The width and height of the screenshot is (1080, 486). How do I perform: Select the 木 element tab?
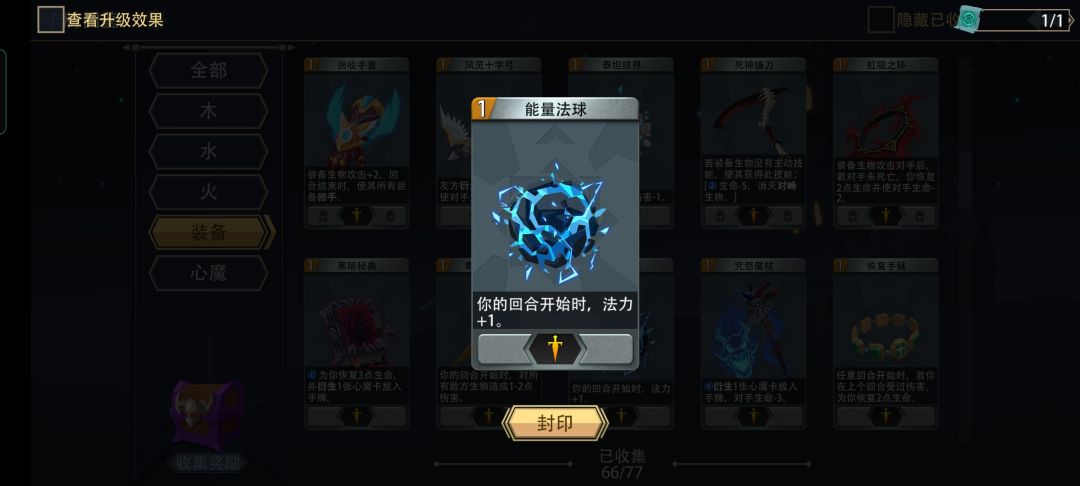point(209,112)
